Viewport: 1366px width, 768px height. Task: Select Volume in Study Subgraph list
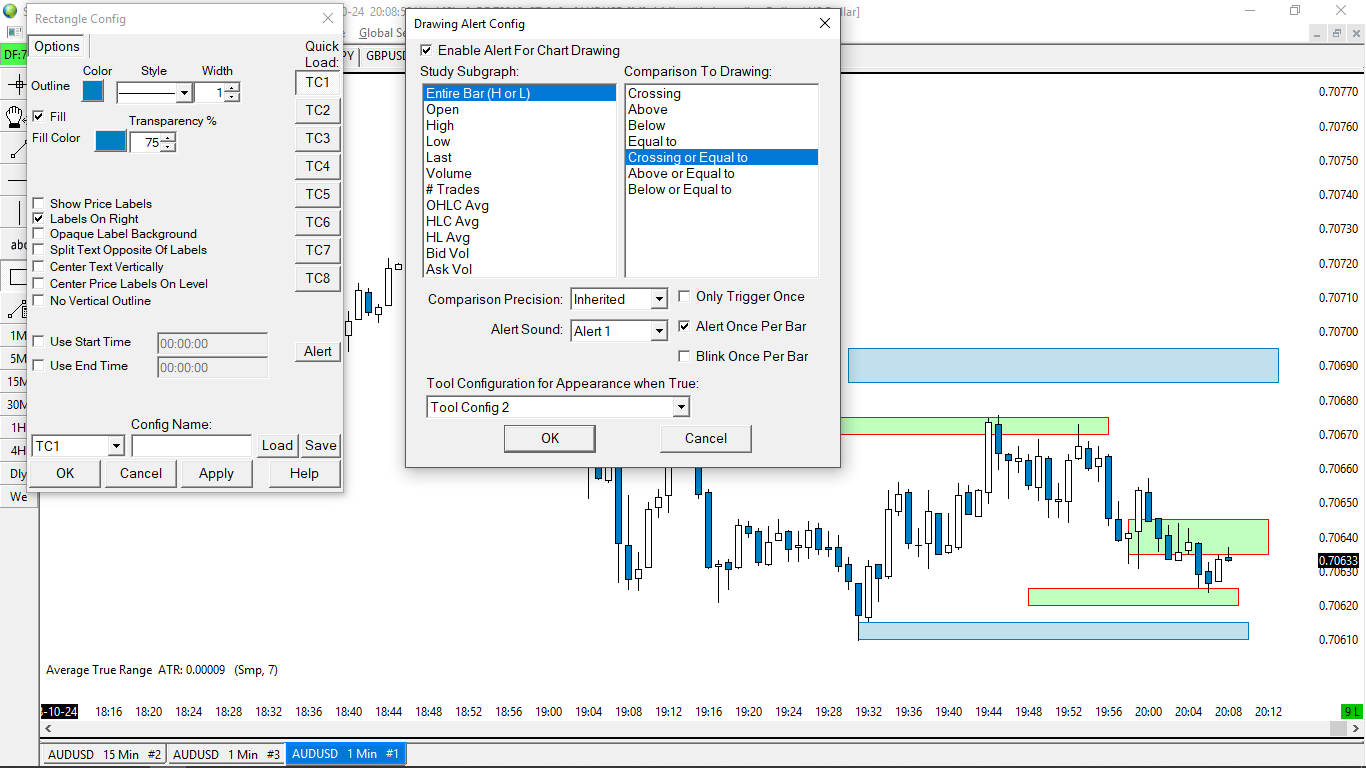point(519,174)
